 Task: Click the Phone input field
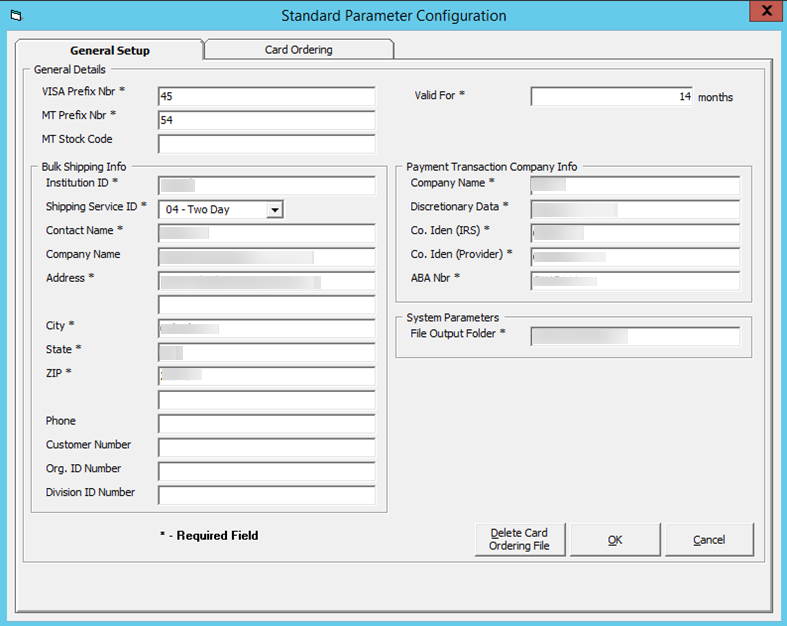tap(267, 424)
